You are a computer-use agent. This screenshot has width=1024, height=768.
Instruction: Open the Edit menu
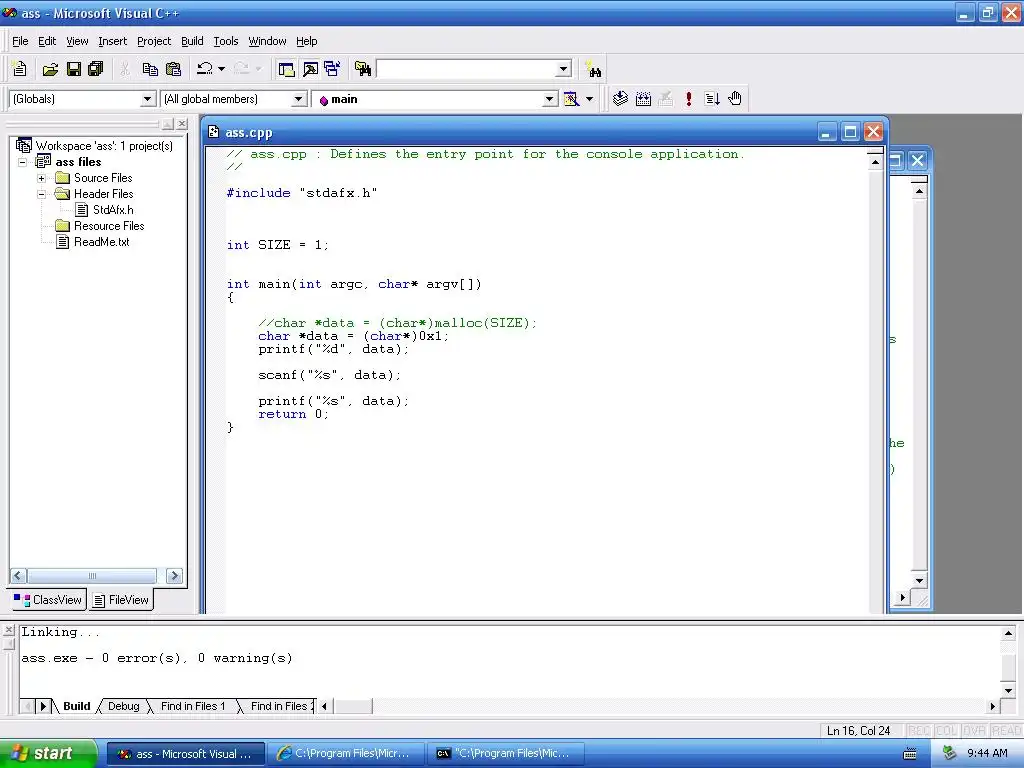point(47,41)
